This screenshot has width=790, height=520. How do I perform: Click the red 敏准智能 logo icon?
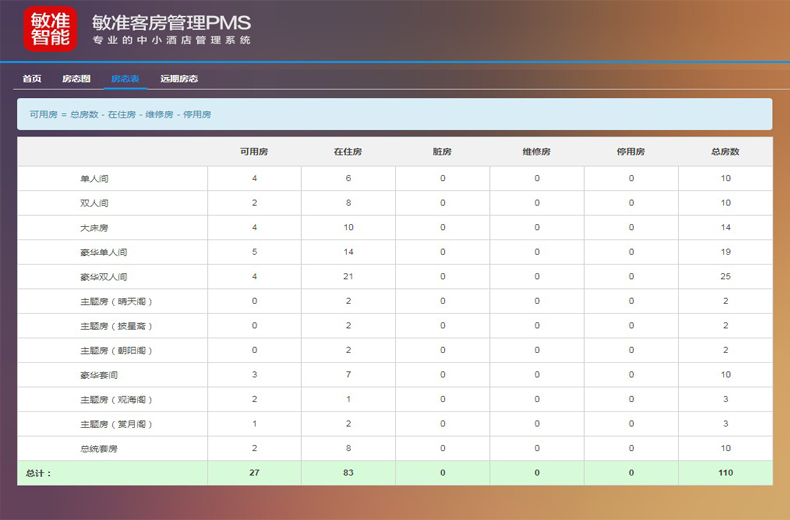pyautogui.click(x=50, y=29)
